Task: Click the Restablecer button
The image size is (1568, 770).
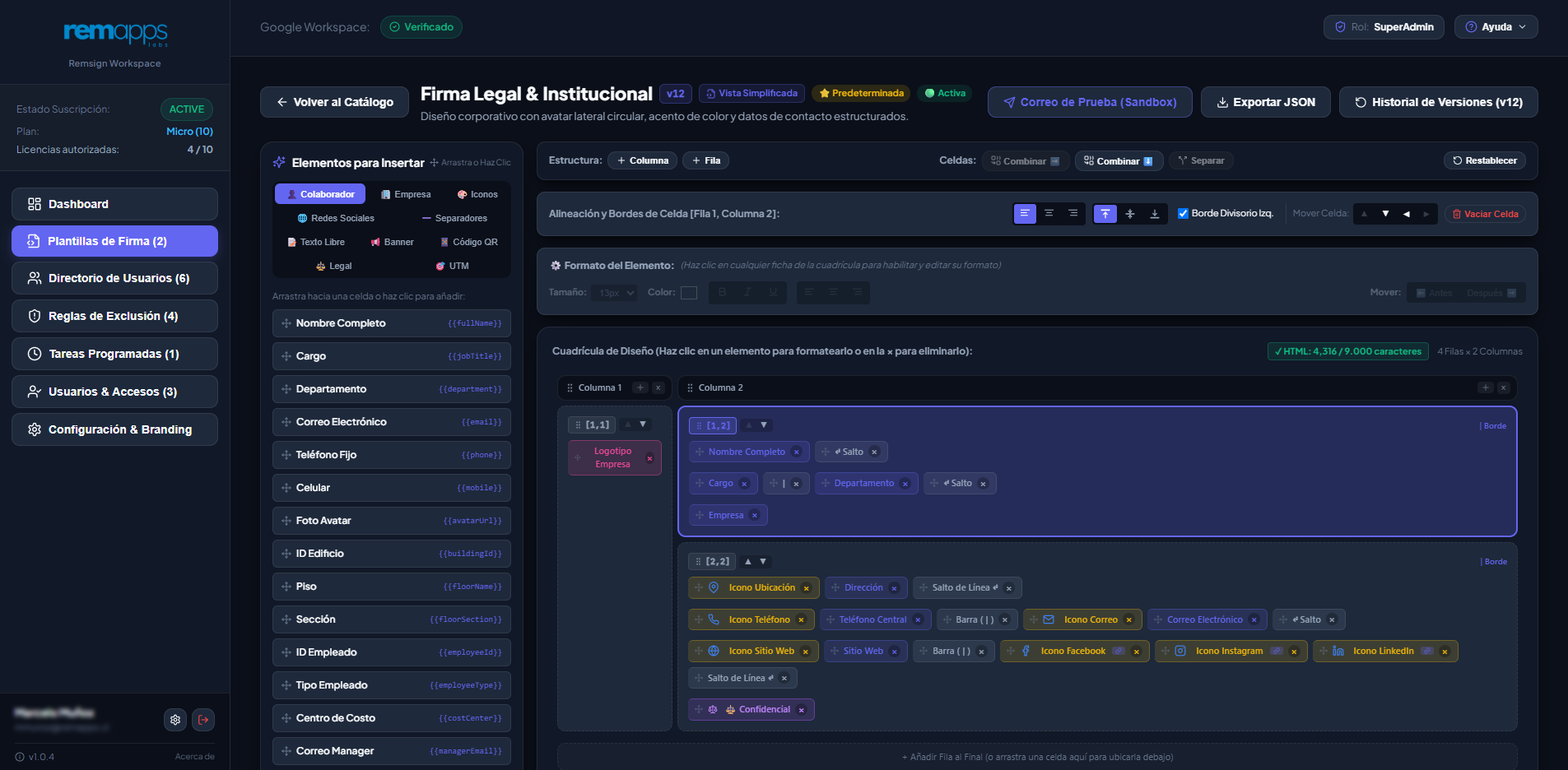Action: point(1485,160)
